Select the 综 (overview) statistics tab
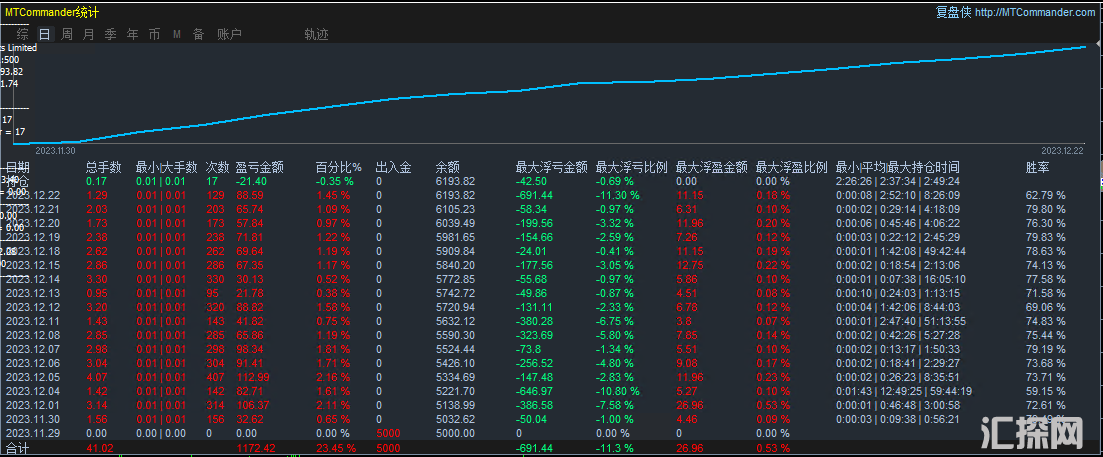This screenshot has height=457, width=1103. click(x=23, y=34)
